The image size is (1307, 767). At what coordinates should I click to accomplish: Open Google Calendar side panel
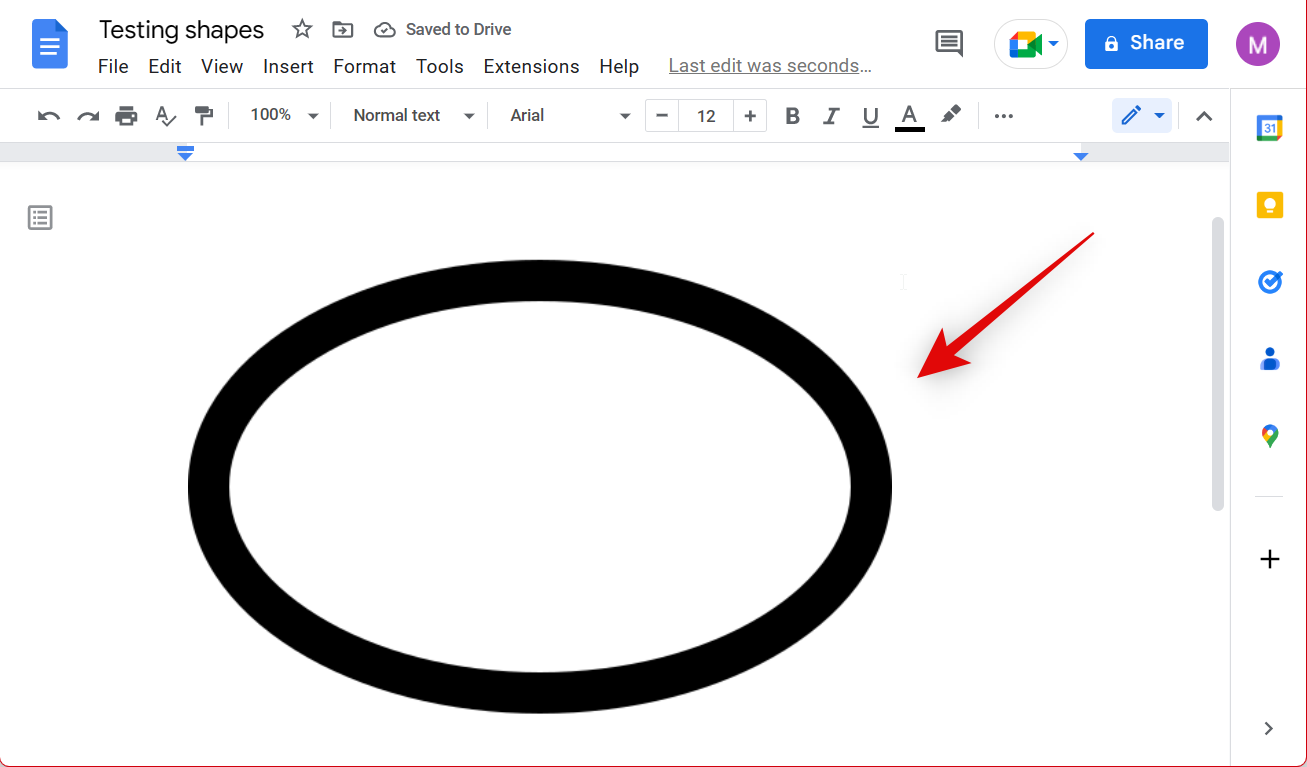pyautogui.click(x=1269, y=128)
